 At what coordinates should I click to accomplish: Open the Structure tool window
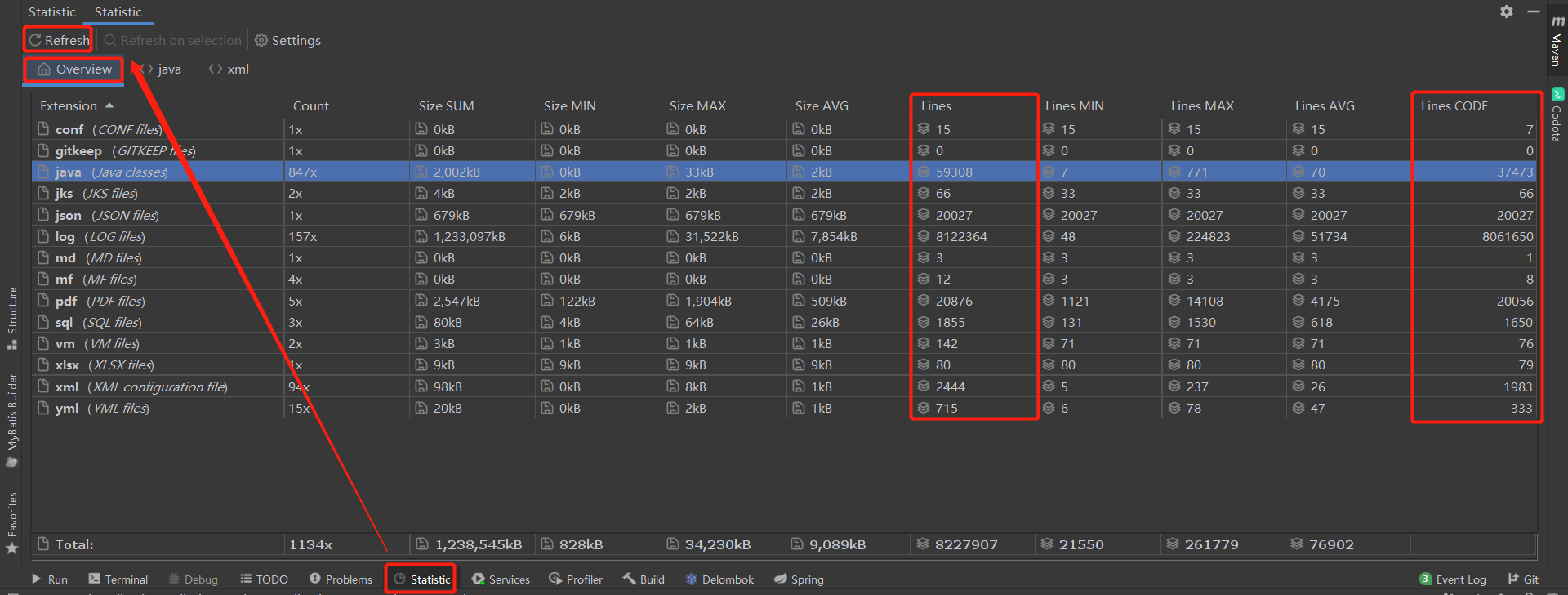[x=11, y=318]
